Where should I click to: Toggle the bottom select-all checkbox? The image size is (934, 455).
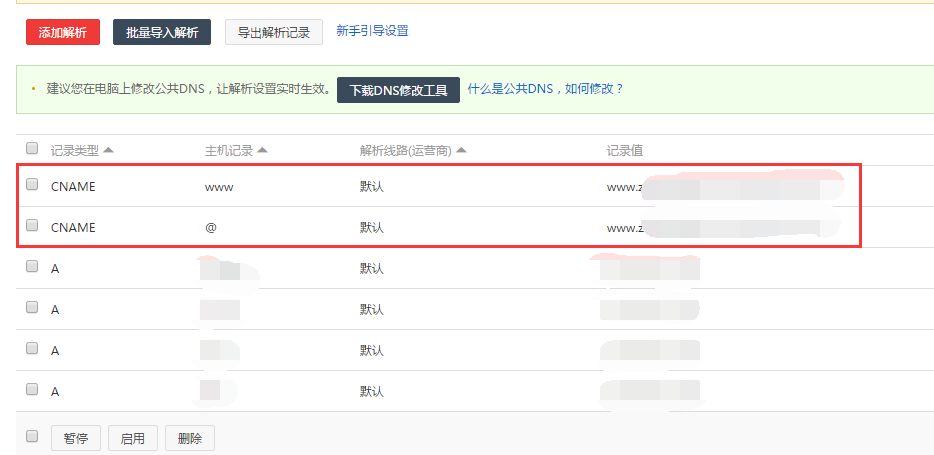click(x=32, y=437)
